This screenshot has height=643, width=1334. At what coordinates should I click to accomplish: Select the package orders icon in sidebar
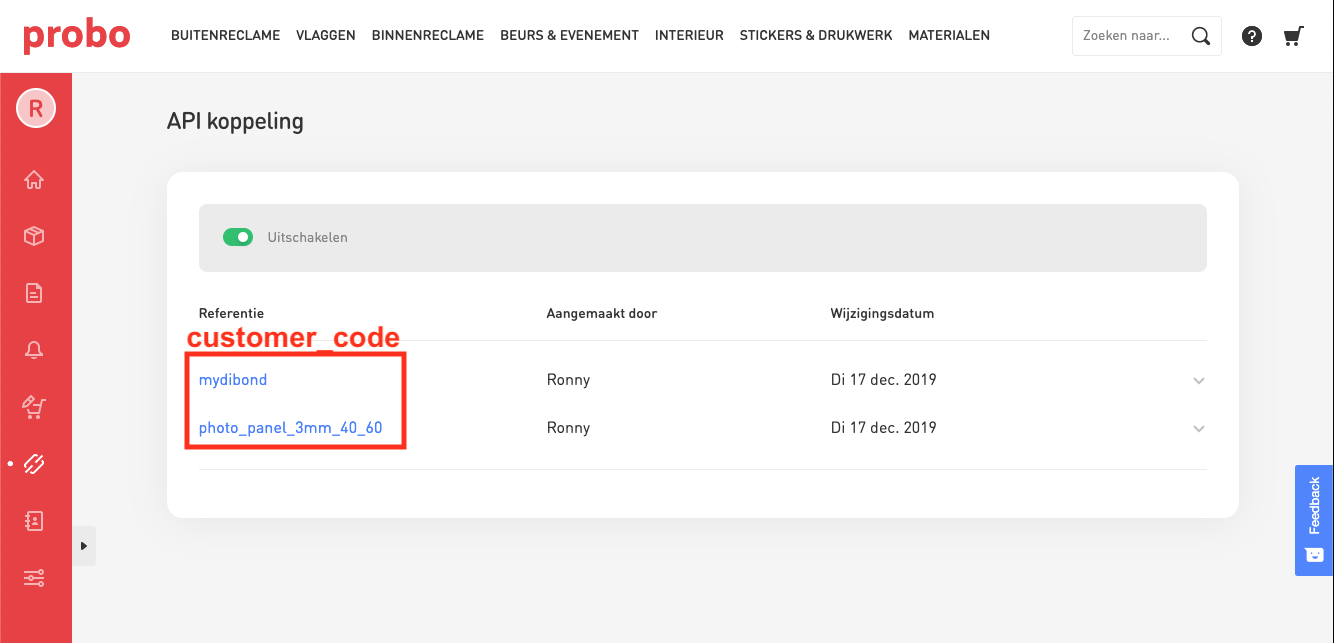click(34, 236)
